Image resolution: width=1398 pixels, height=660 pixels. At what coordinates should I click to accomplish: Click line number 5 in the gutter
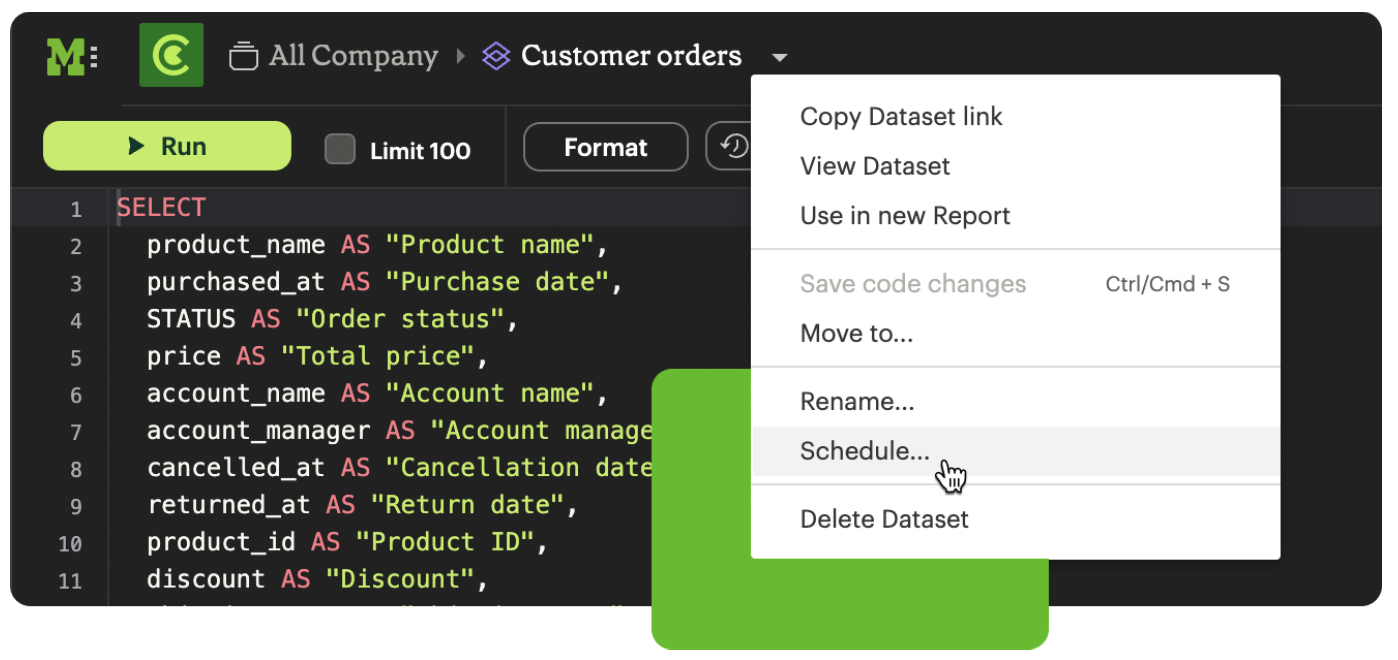[76, 357]
